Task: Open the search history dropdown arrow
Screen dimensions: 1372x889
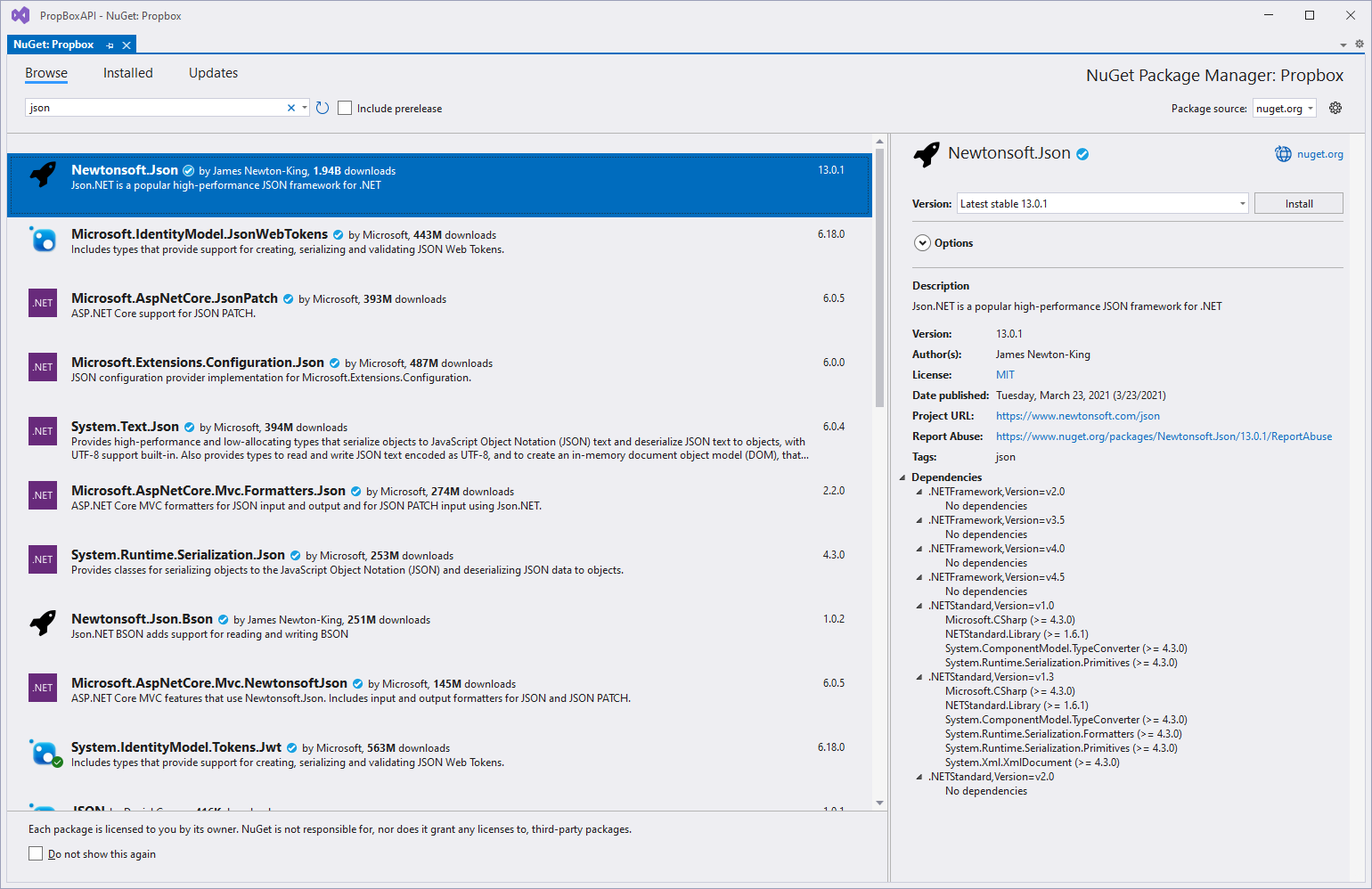Action: coord(305,108)
